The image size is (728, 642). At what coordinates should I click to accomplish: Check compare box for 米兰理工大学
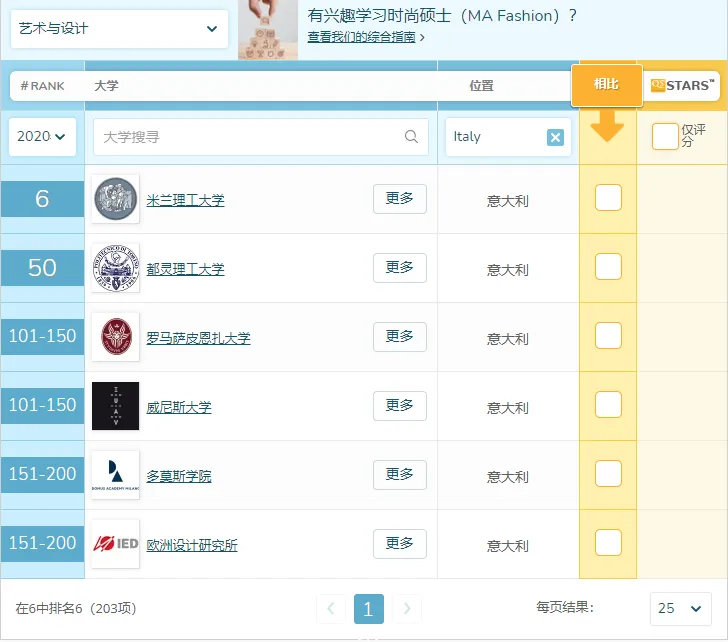pos(608,198)
